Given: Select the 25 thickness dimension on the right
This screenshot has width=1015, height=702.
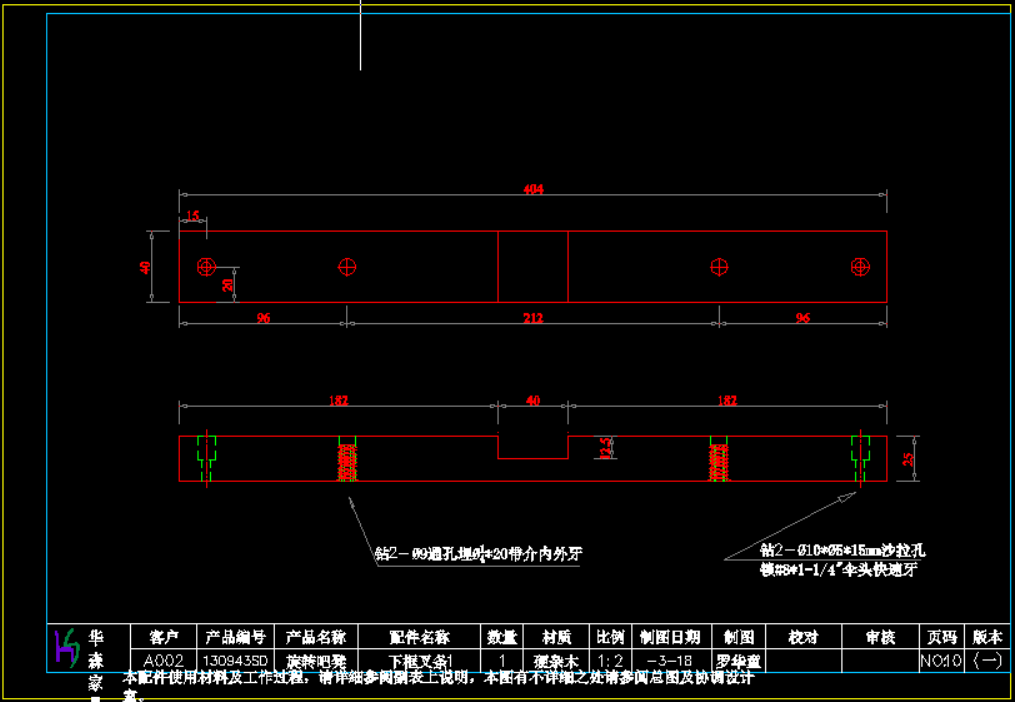Looking at the screenshot, I should coord(908,459).
